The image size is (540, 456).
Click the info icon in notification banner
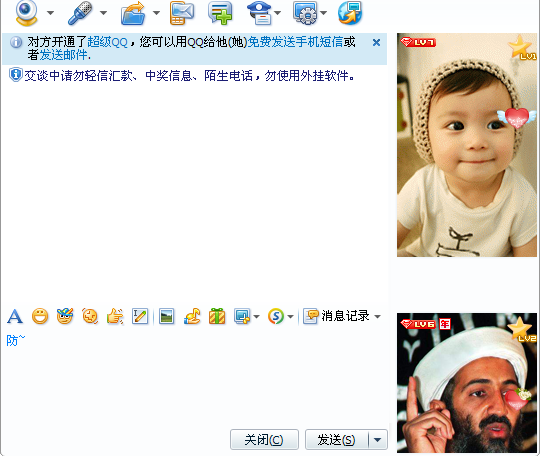(x=15, y=42)
